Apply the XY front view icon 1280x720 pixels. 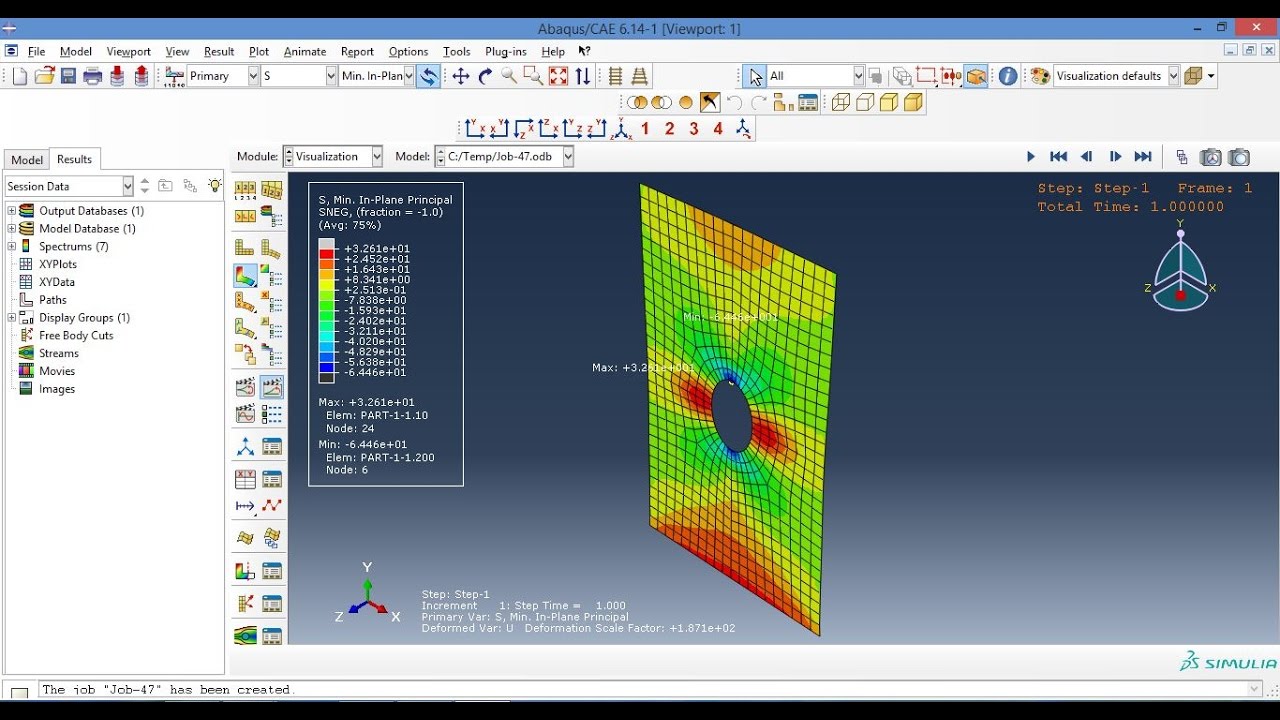475,128
